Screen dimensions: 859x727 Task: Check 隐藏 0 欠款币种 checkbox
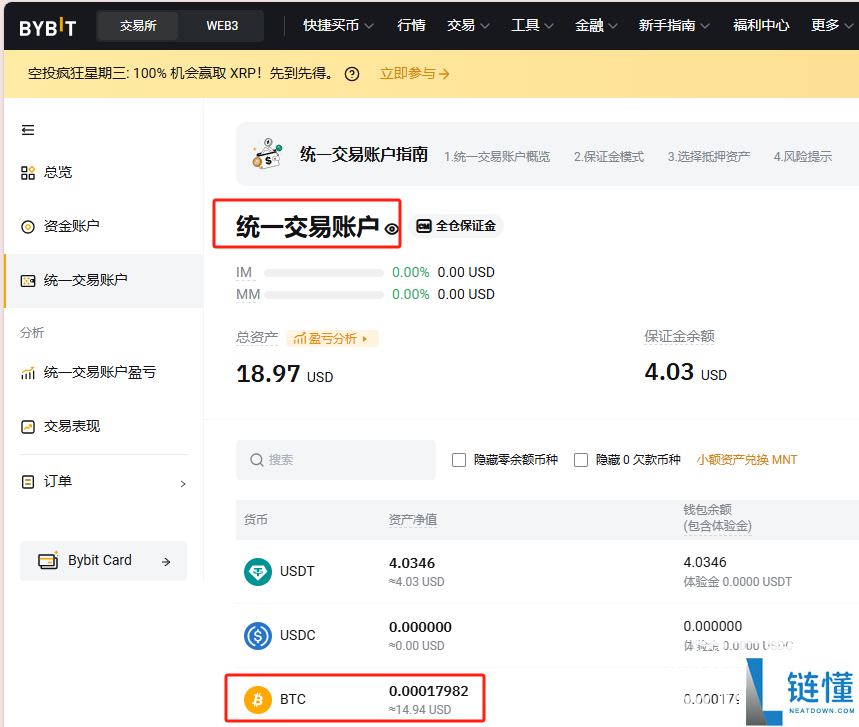click(581, 460)
